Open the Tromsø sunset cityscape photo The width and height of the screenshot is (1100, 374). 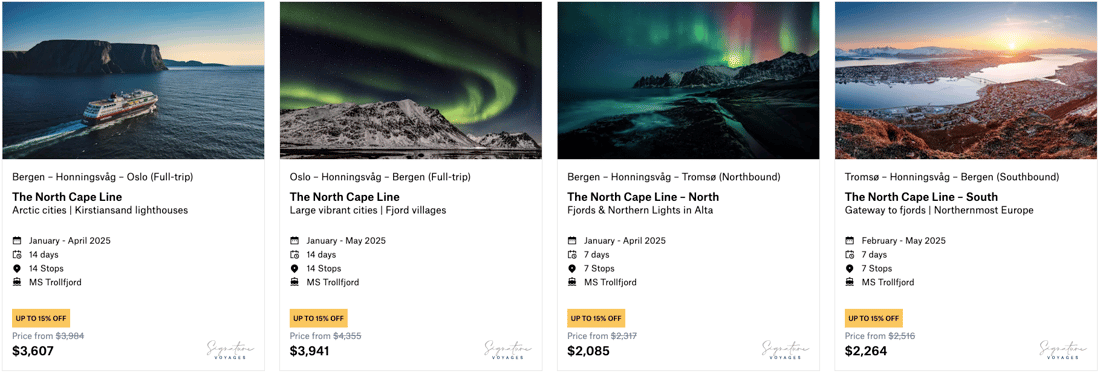[965, 80]
